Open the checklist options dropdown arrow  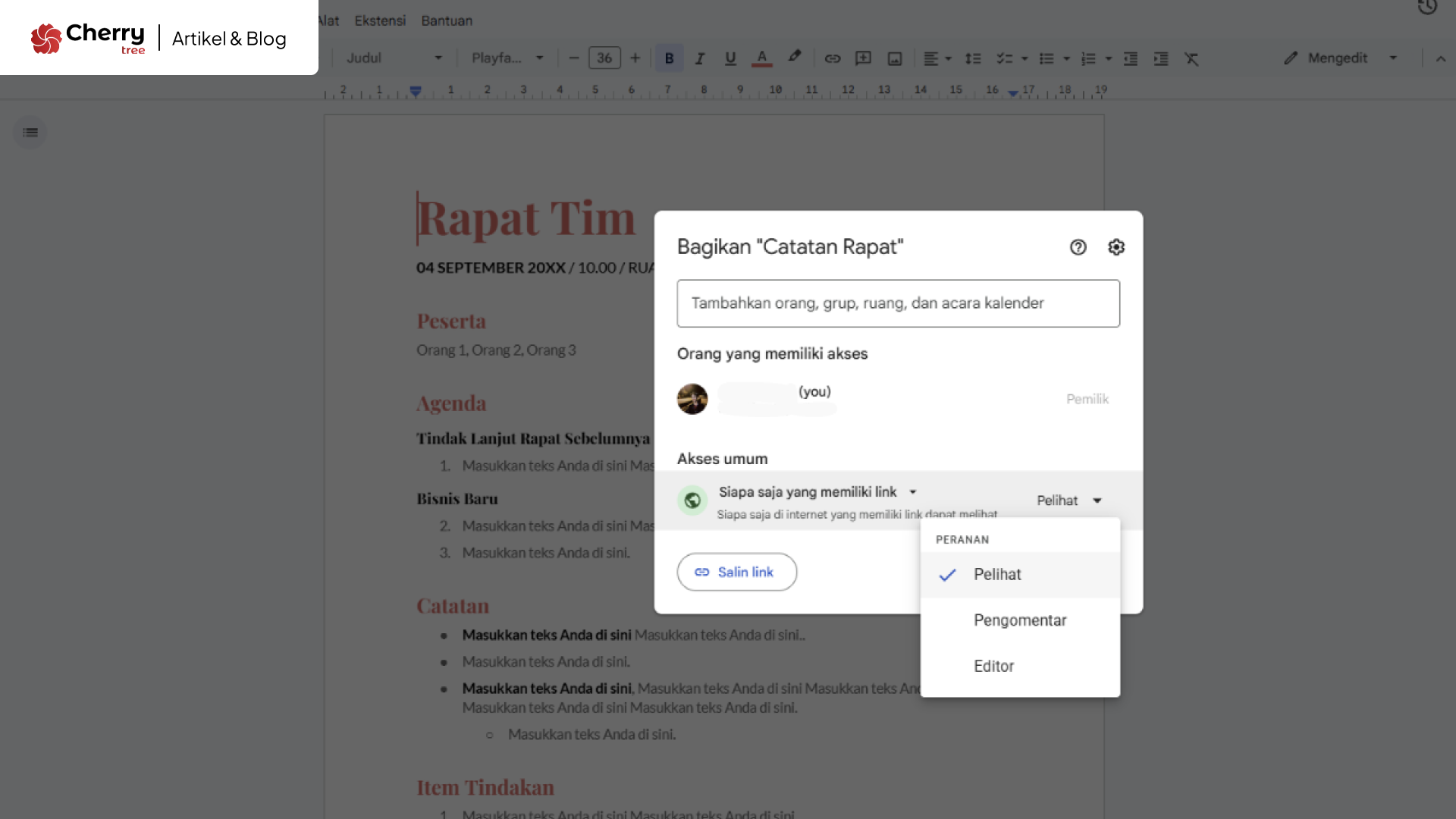click(1025, 58)
